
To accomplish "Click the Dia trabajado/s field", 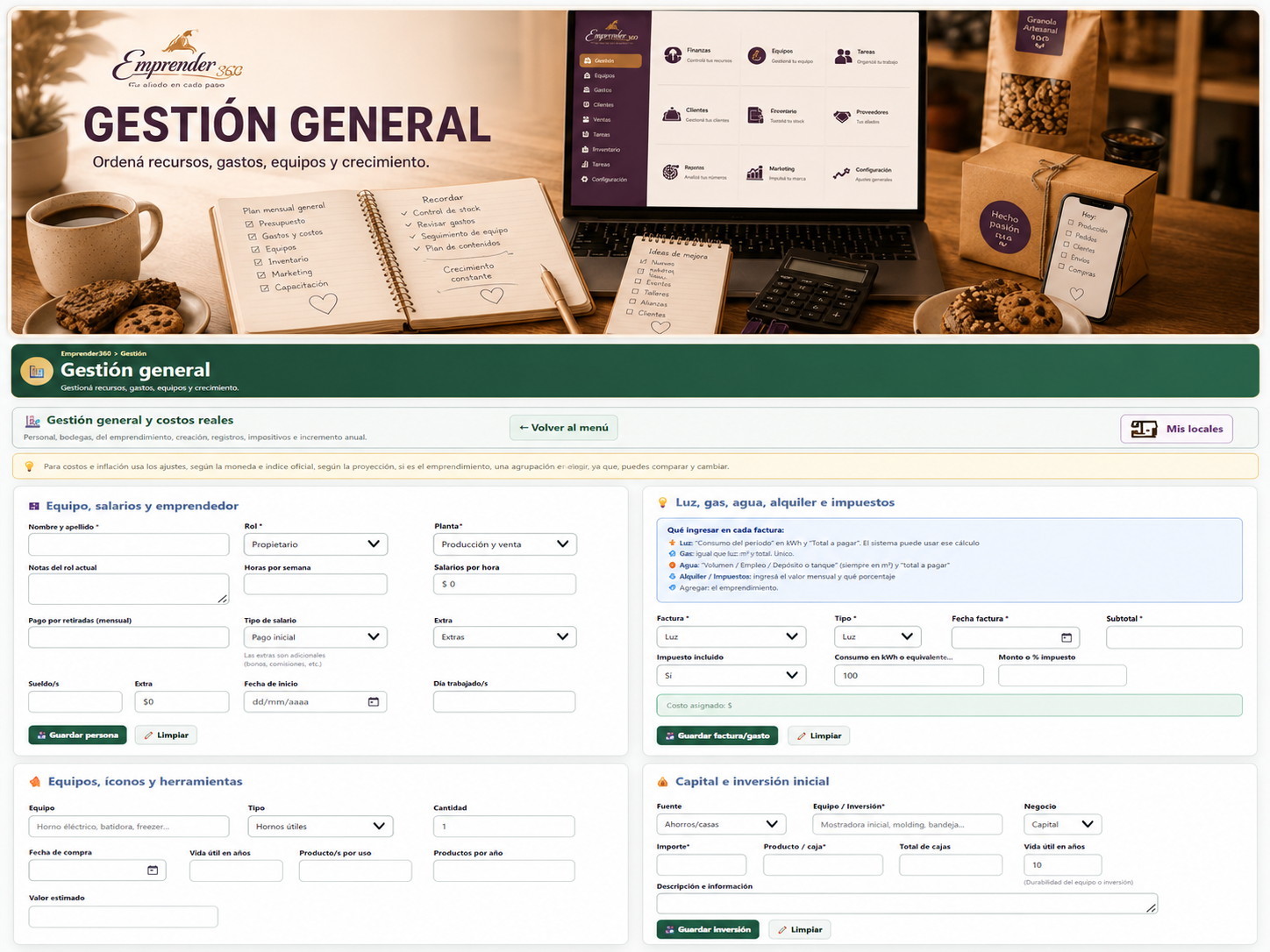I will click(x=504, y=702).
